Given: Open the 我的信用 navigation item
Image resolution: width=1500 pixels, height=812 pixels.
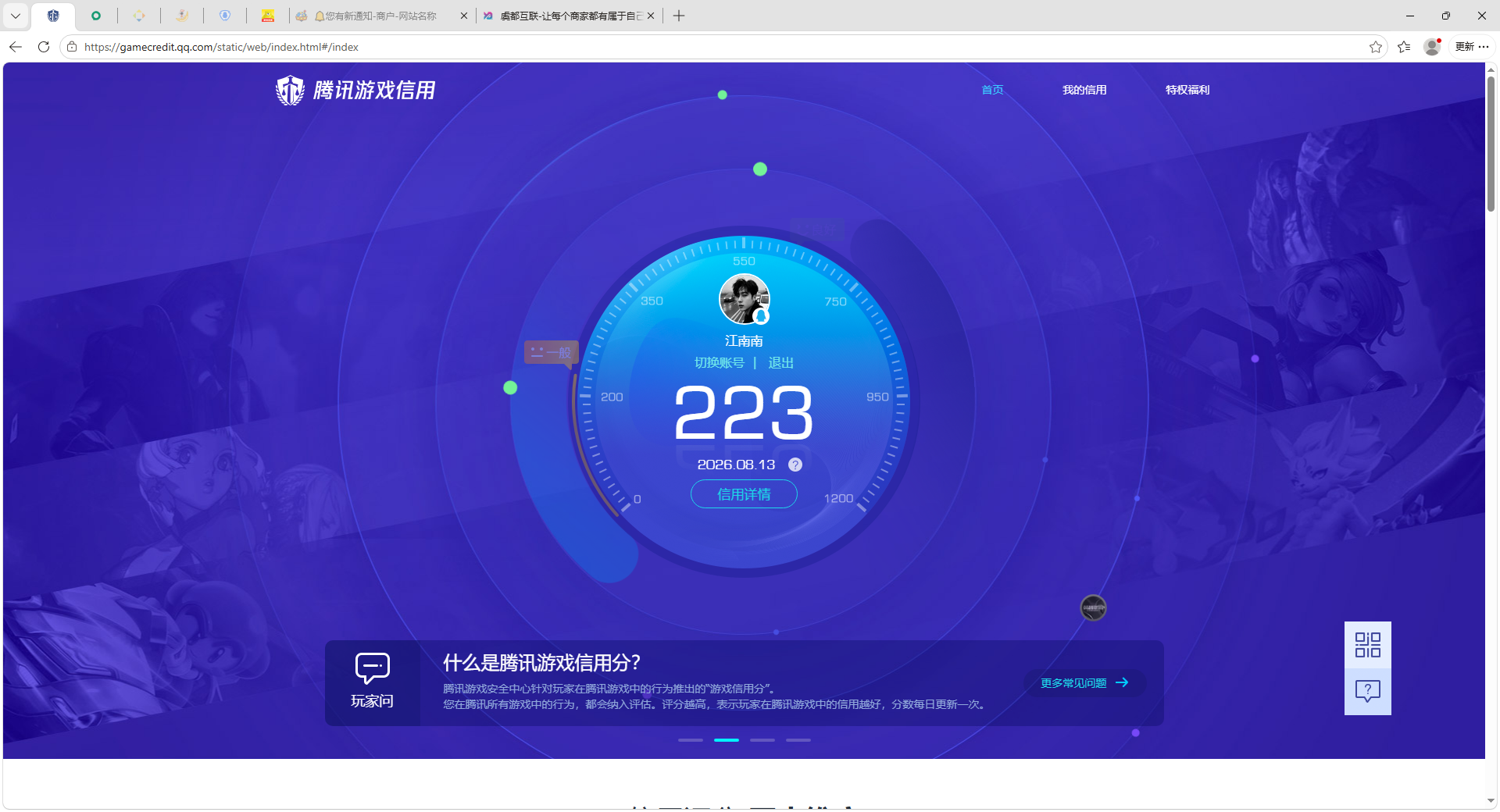Looking at the screenshot, I should (x=1084, y=90).
